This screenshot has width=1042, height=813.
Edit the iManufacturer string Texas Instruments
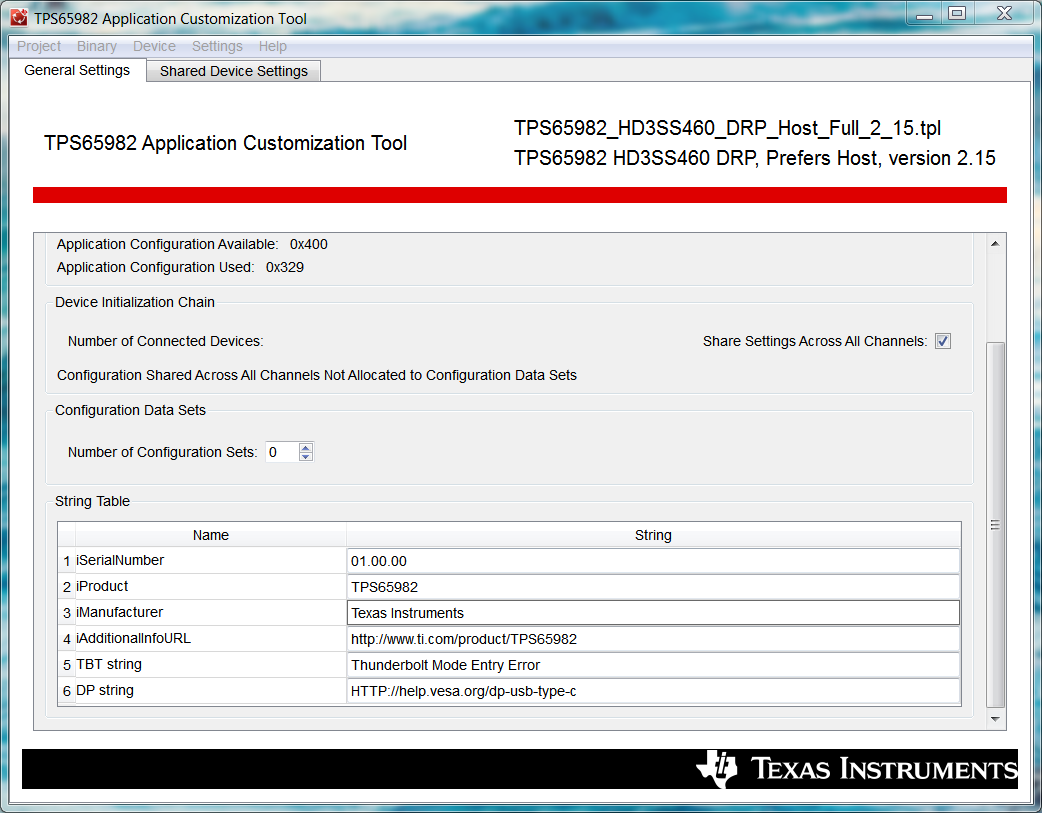coord(653,613)
